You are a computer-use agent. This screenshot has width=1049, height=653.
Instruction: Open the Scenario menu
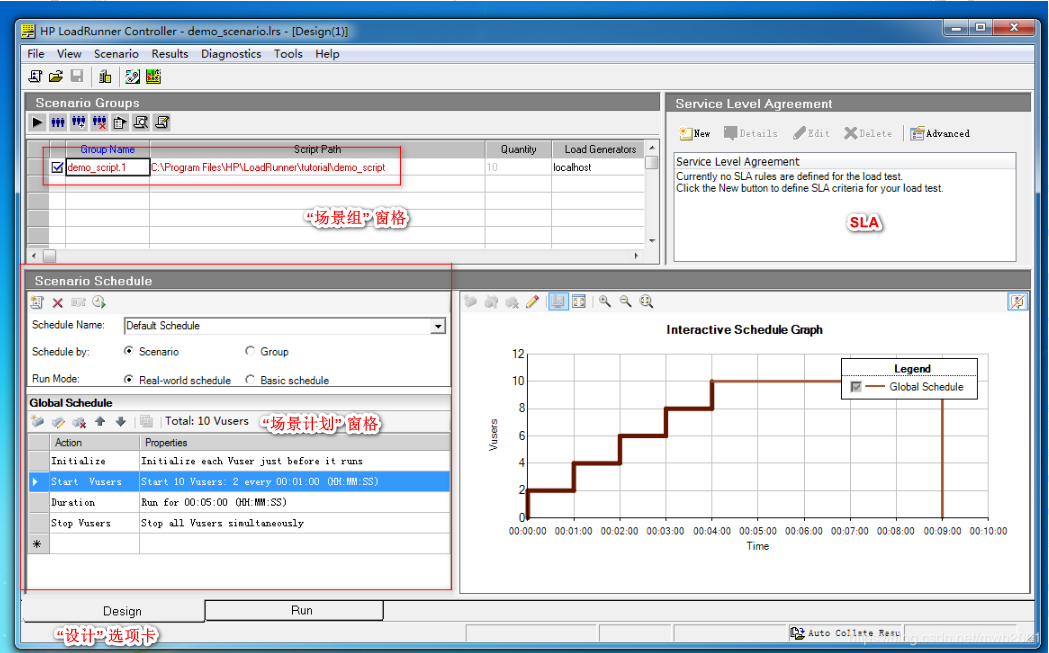(116, 54)
